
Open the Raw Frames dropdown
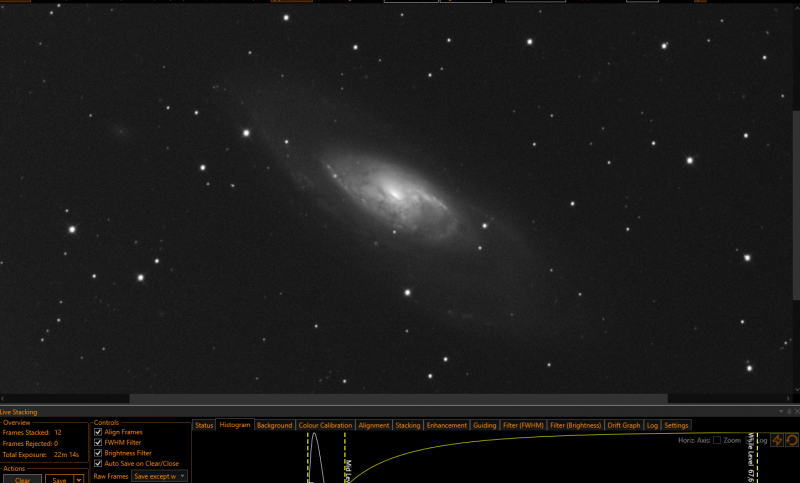159,476
